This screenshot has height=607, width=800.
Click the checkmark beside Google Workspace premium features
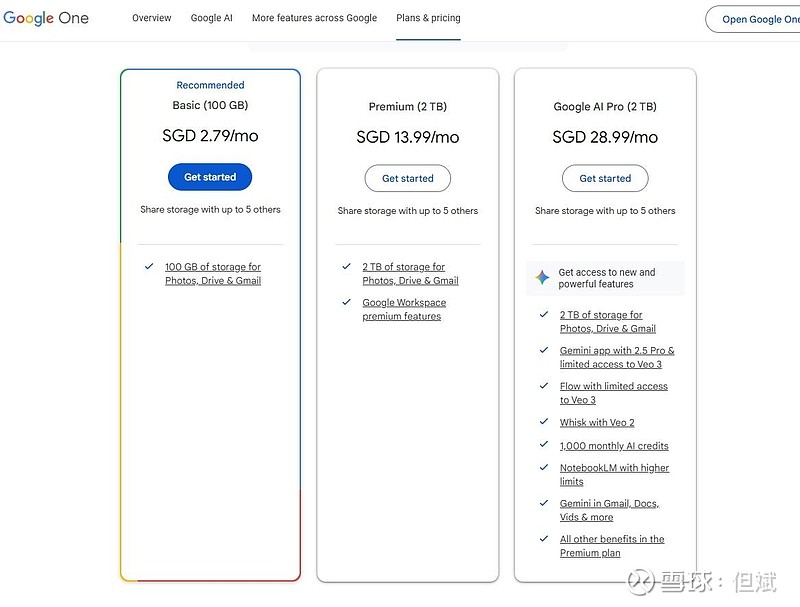(x=346, y=302)
